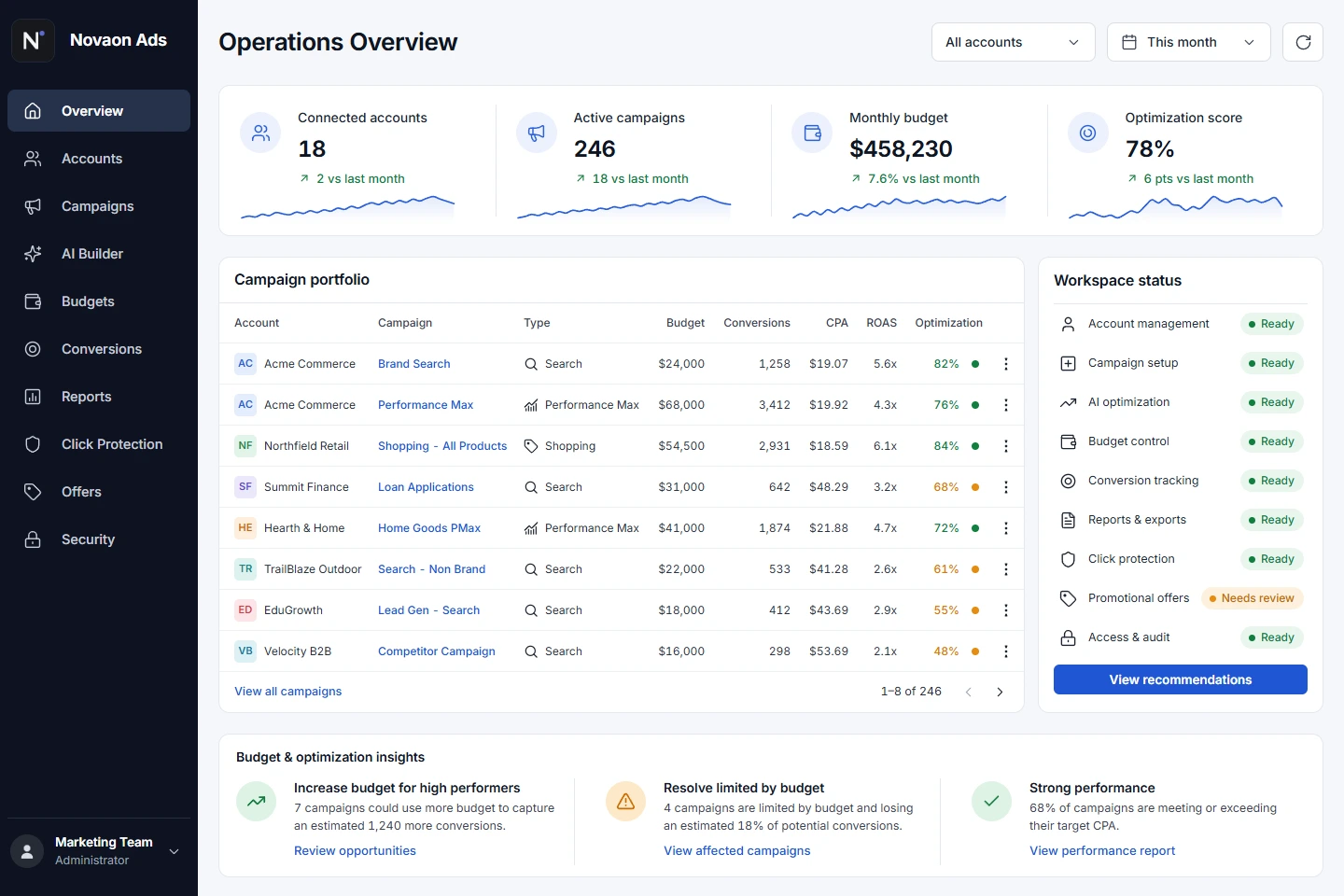Open the View performance report link
Screen dimensions: 1344x896
(x=1102, y=851)
